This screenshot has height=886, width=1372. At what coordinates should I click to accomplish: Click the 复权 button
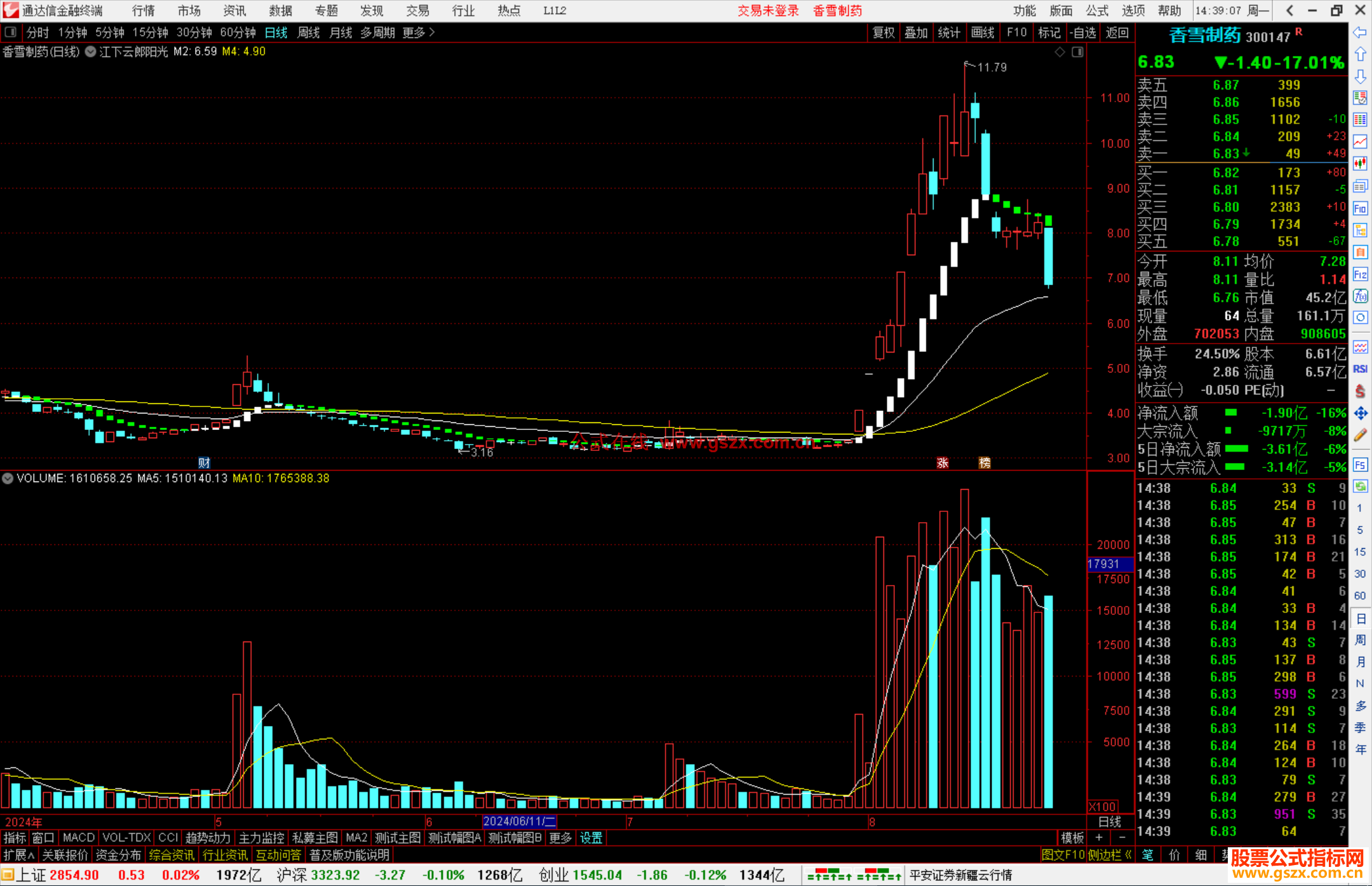[884, 32]
